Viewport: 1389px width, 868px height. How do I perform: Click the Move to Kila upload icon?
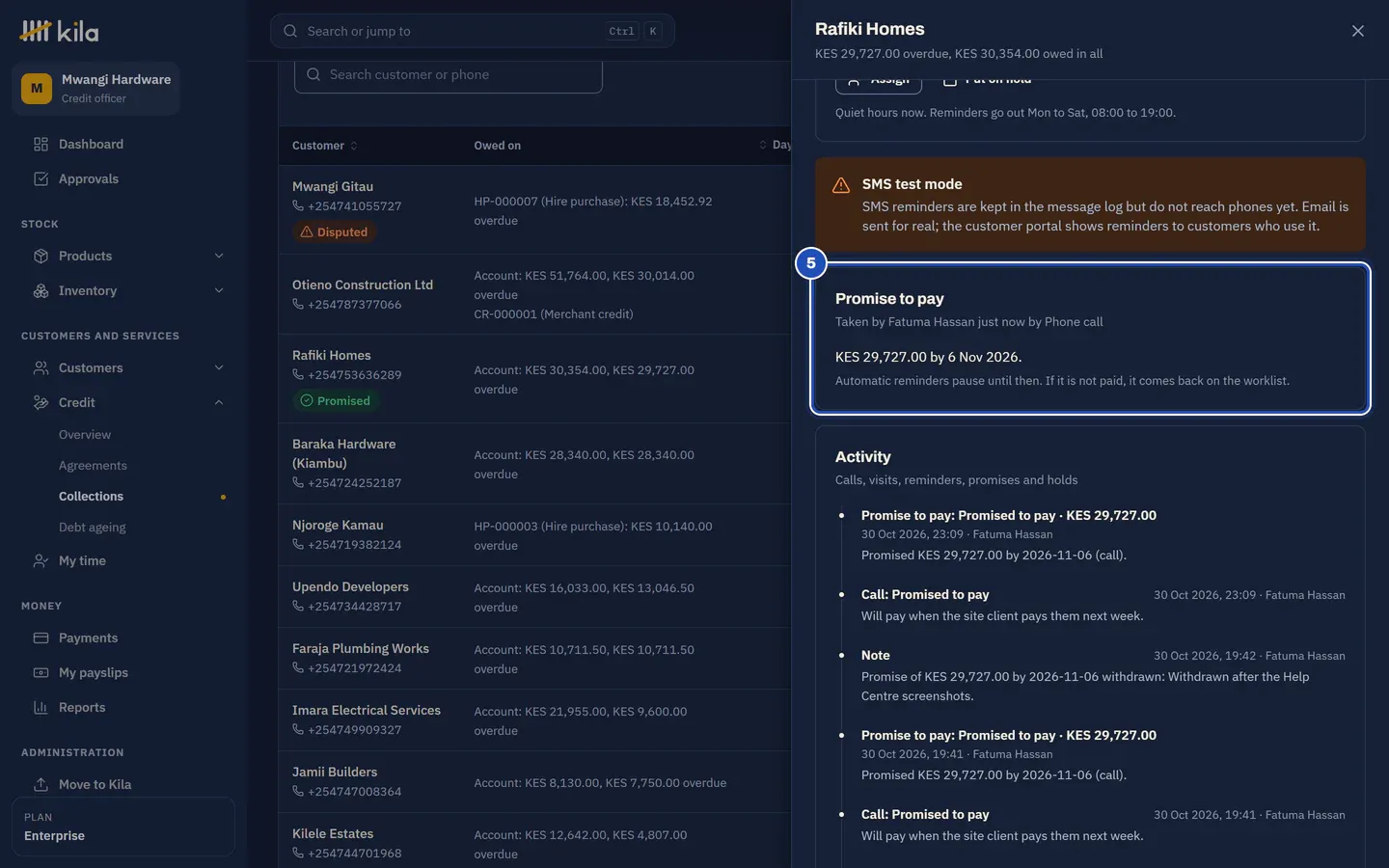41,784
